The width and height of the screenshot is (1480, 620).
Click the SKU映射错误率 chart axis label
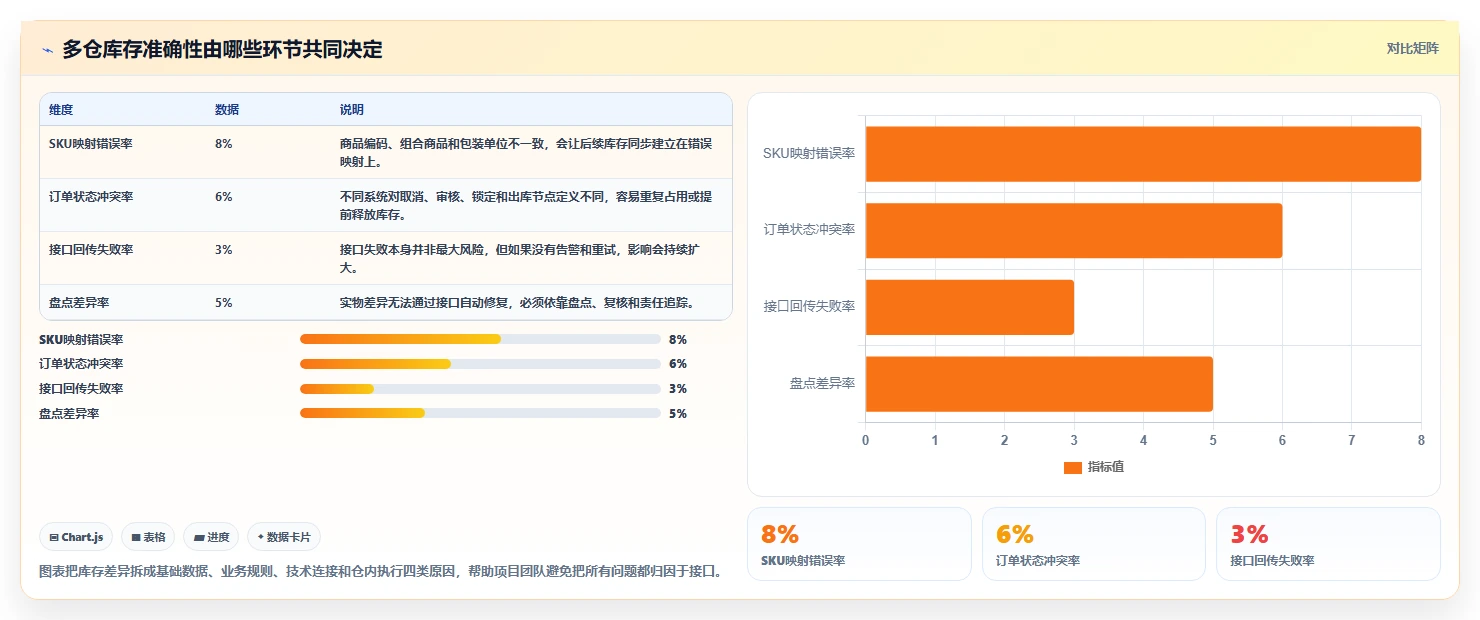809,153
